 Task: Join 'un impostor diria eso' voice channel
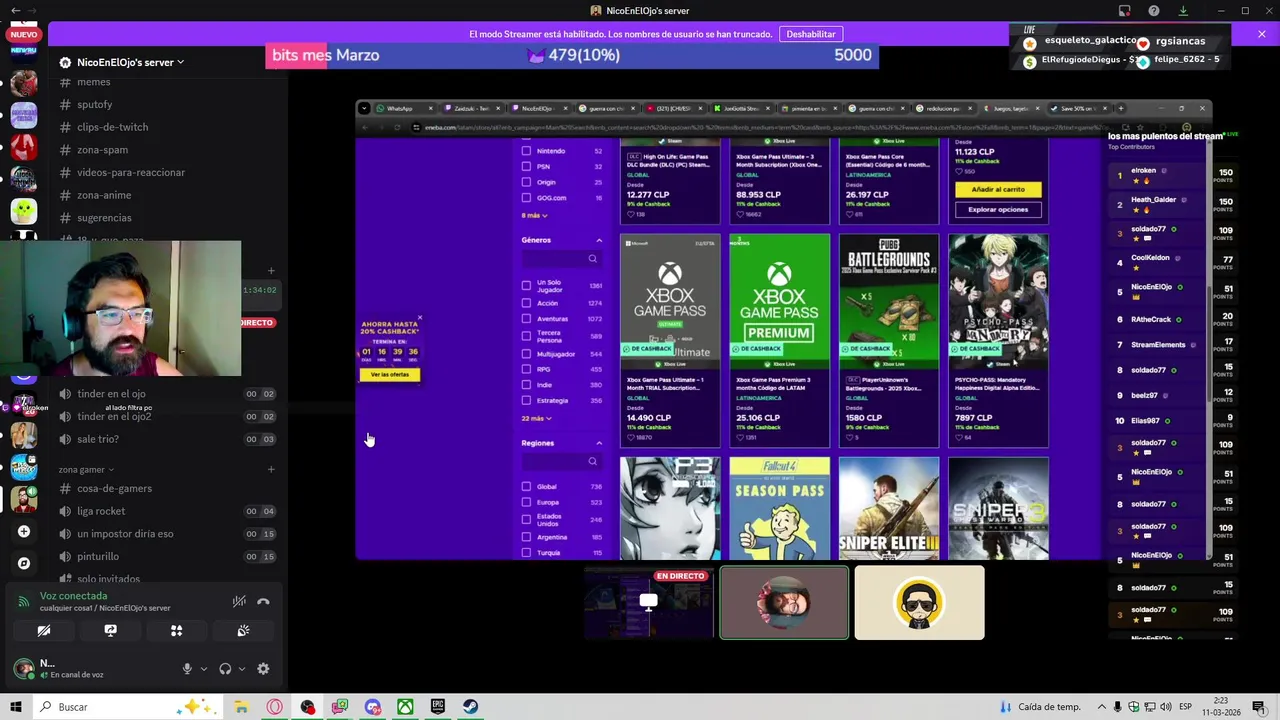(x=125, y=534)
